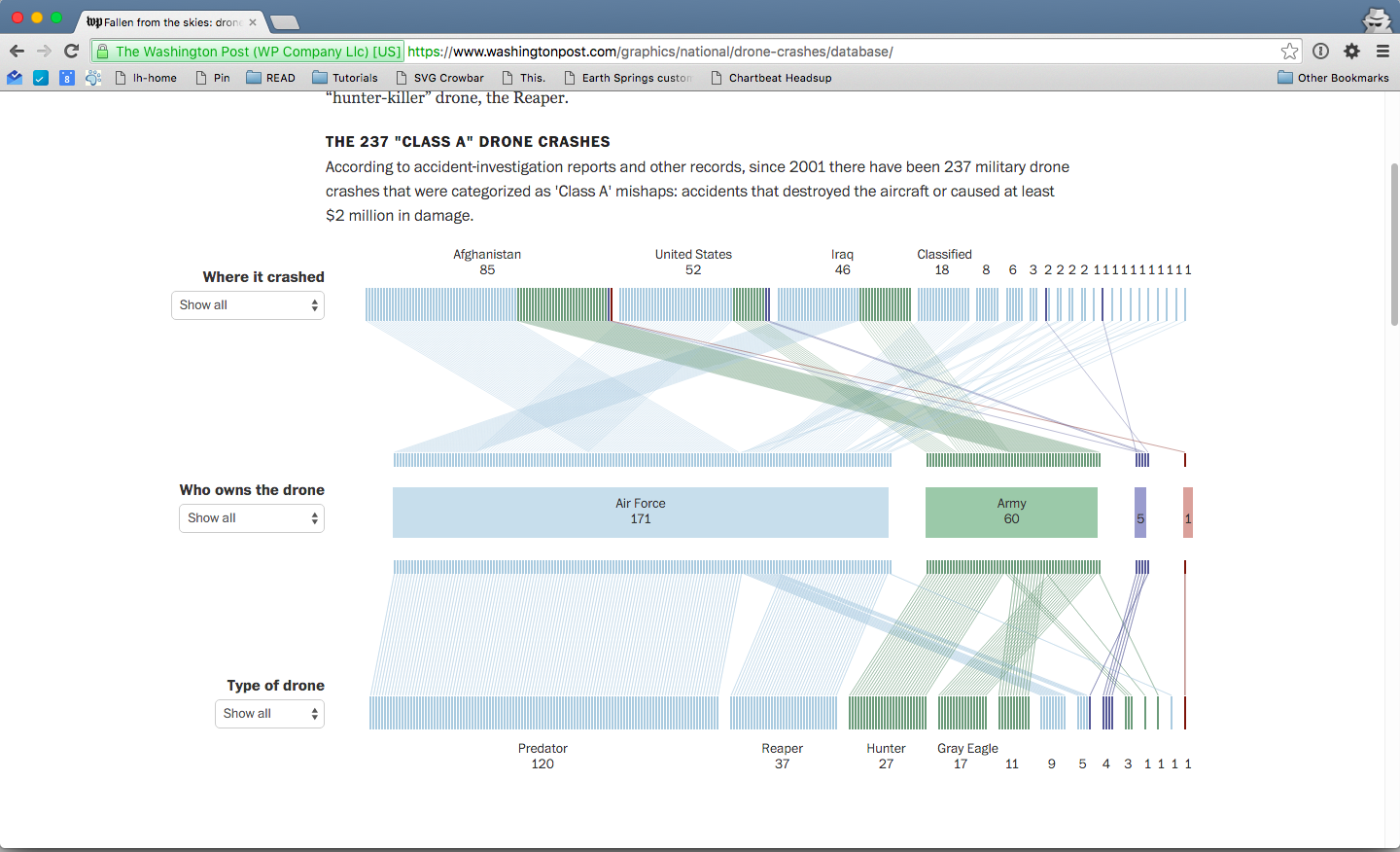Open the blue mail bookmark icon
The height and width of the screenshot is (852, 1400).
click(x=15, y=78)
